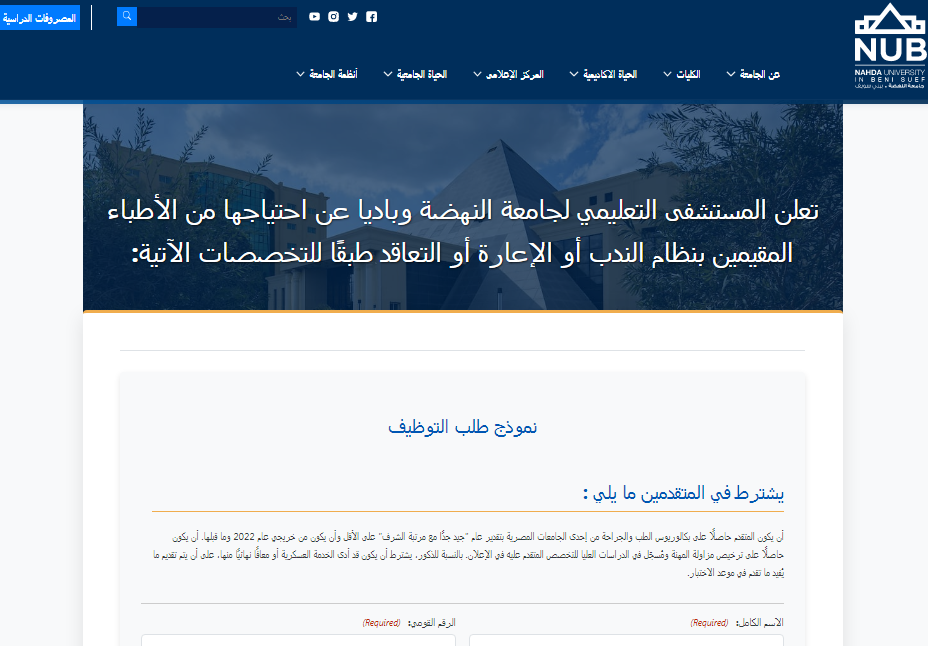Expand the الحياة الاكاديمية menu chevron
This screenshot has height=646, width=928.
(x=574, y=75)
